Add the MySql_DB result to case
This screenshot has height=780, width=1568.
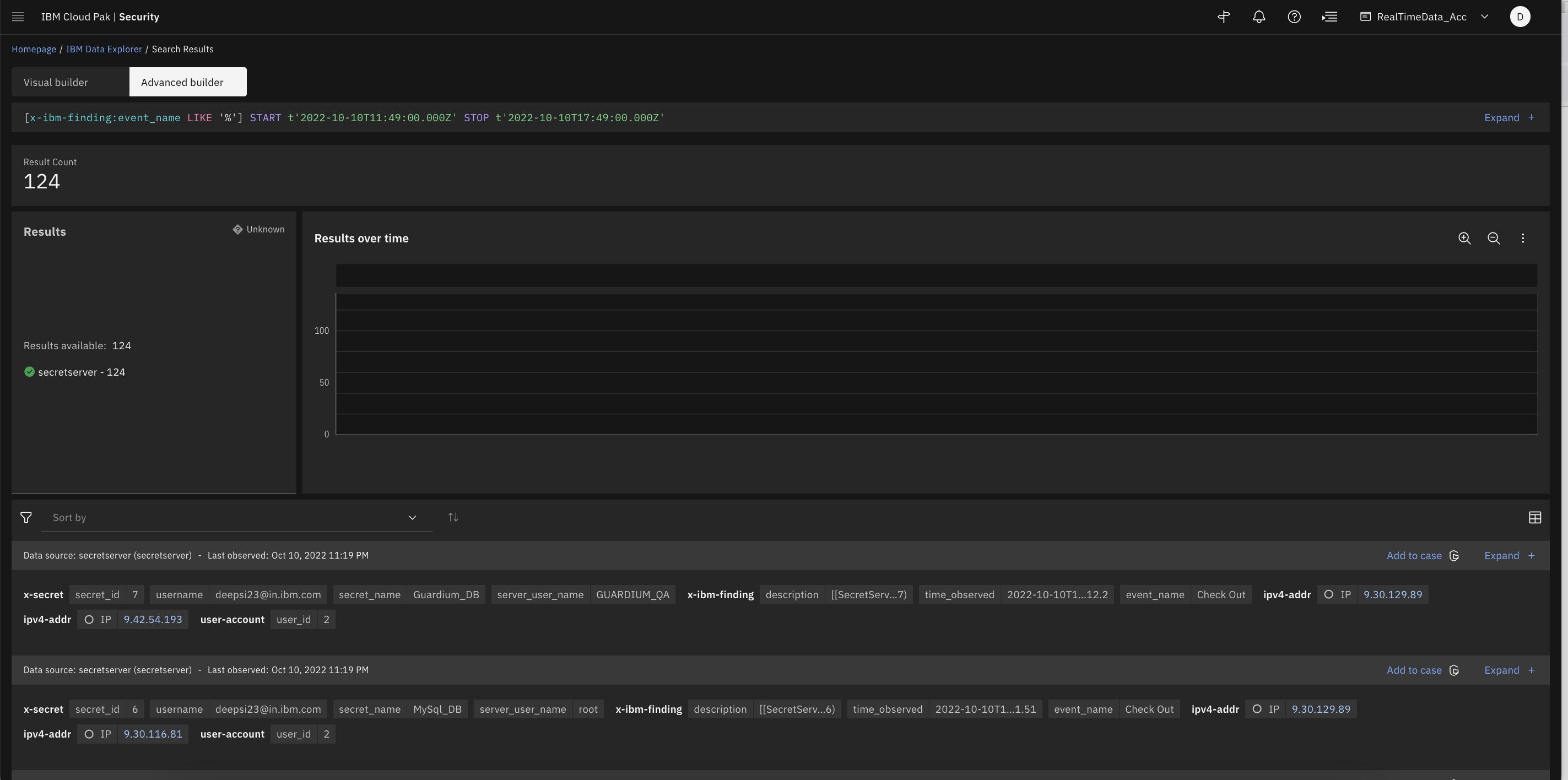coord(1413,670)
